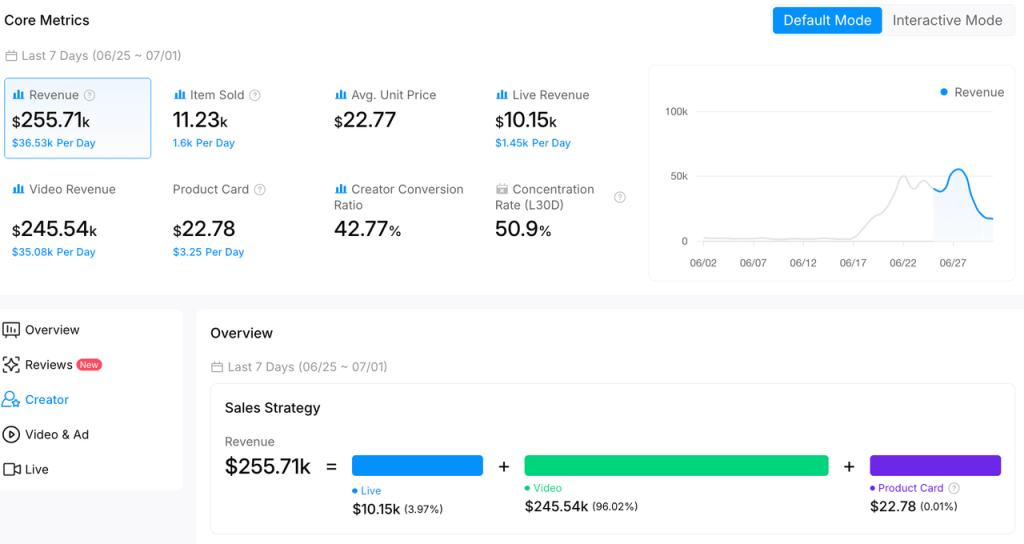This screenshot has width=1024, height=544.
Task: Click the Sales Strategy heading
Action: point(272,408)
